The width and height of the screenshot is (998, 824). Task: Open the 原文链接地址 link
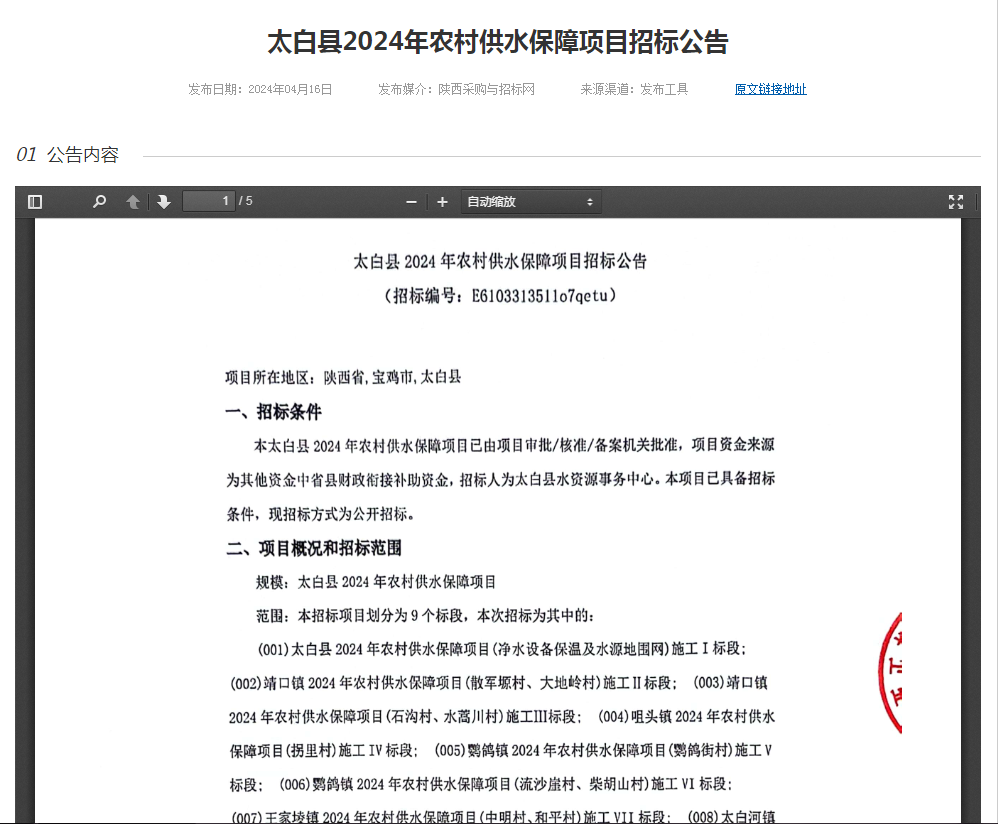768,89
